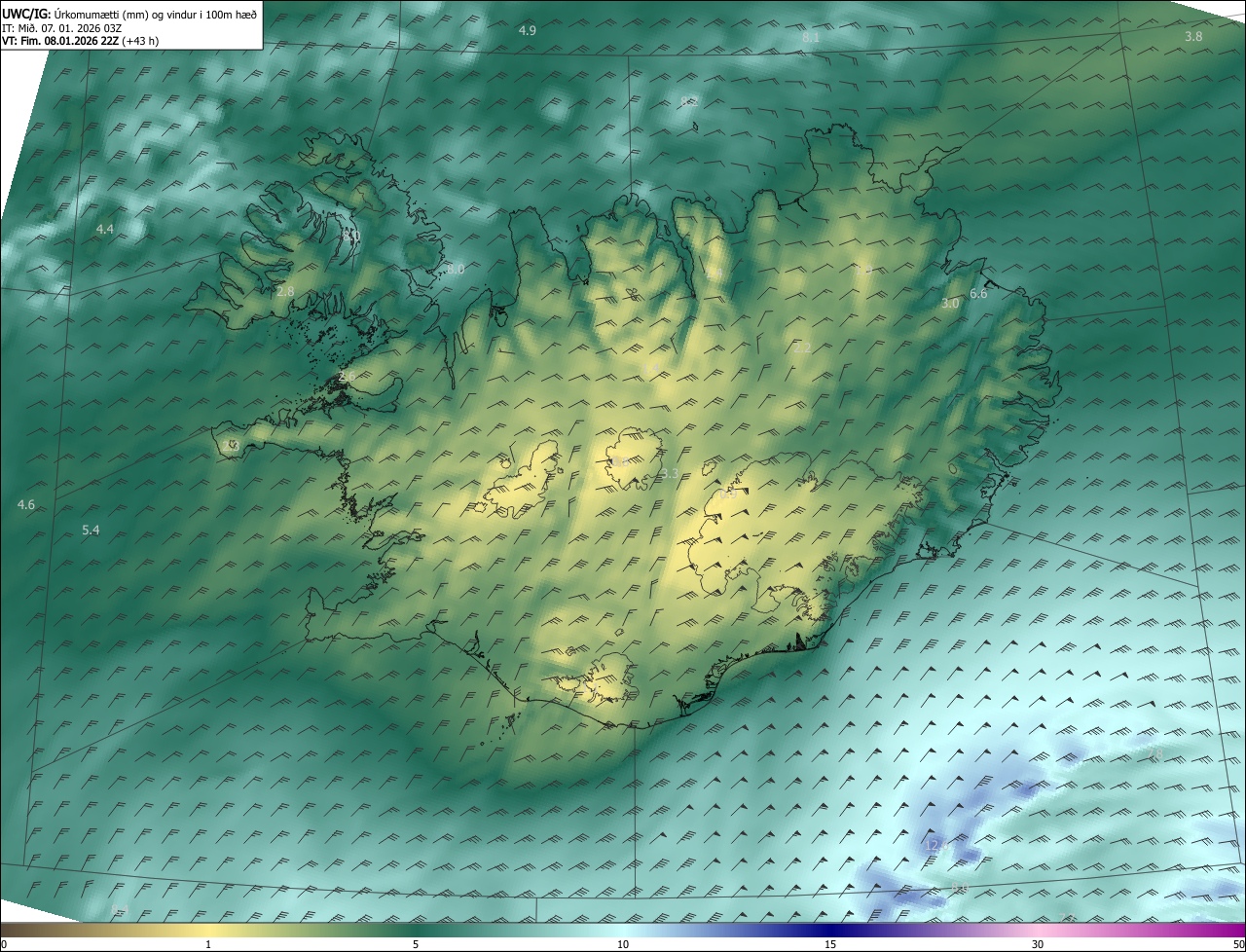
Task: Click the map value 4.4
Action: point(105,229)
